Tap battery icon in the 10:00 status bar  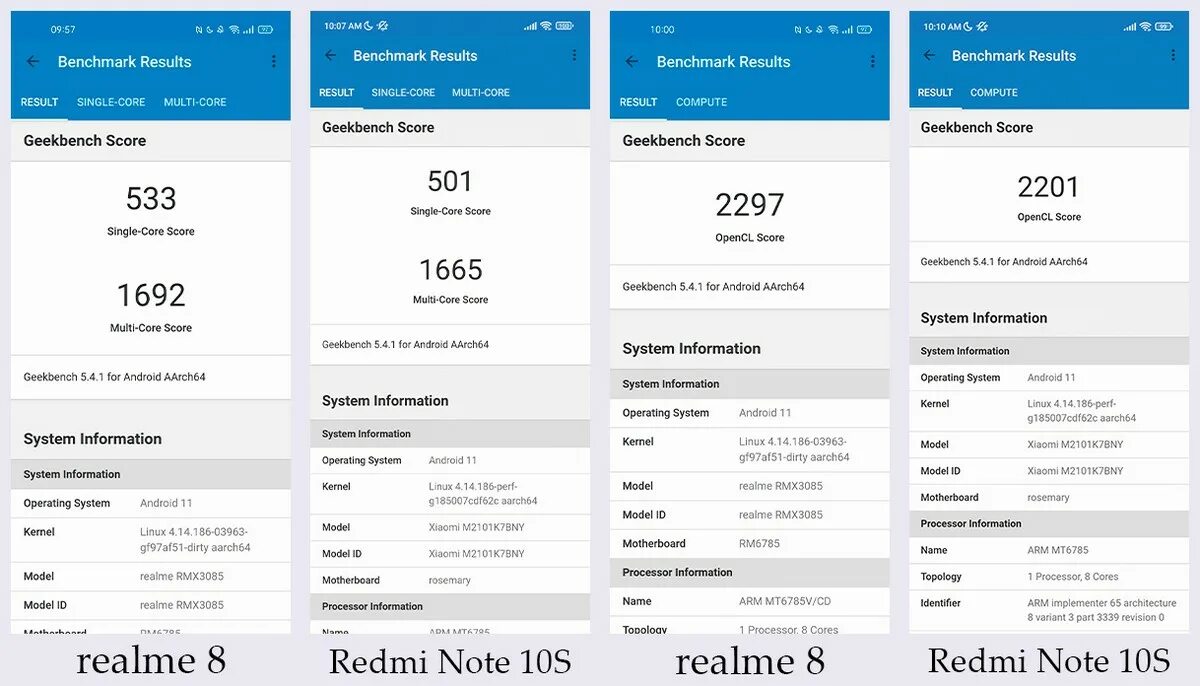[864, 30]
